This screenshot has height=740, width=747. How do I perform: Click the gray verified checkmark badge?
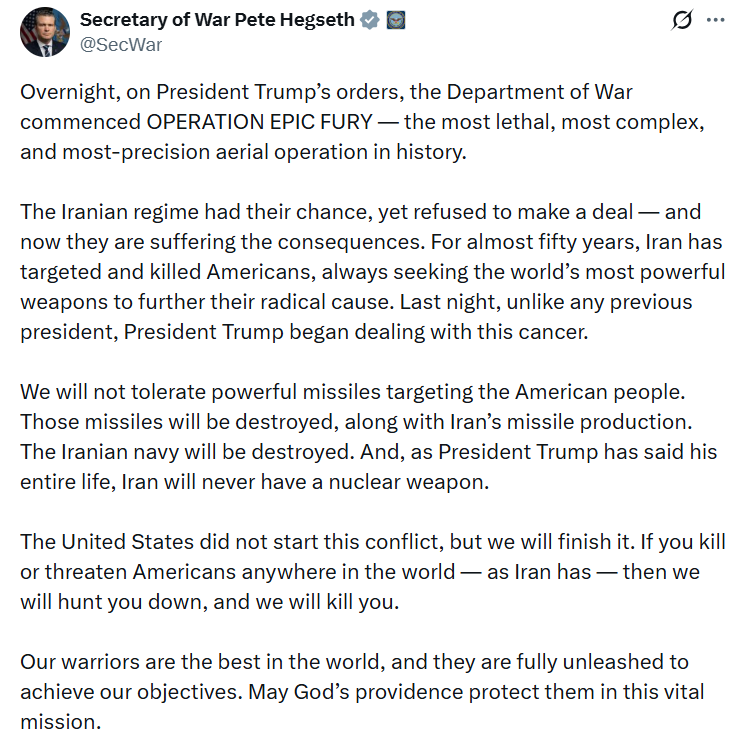click(369, 20)
